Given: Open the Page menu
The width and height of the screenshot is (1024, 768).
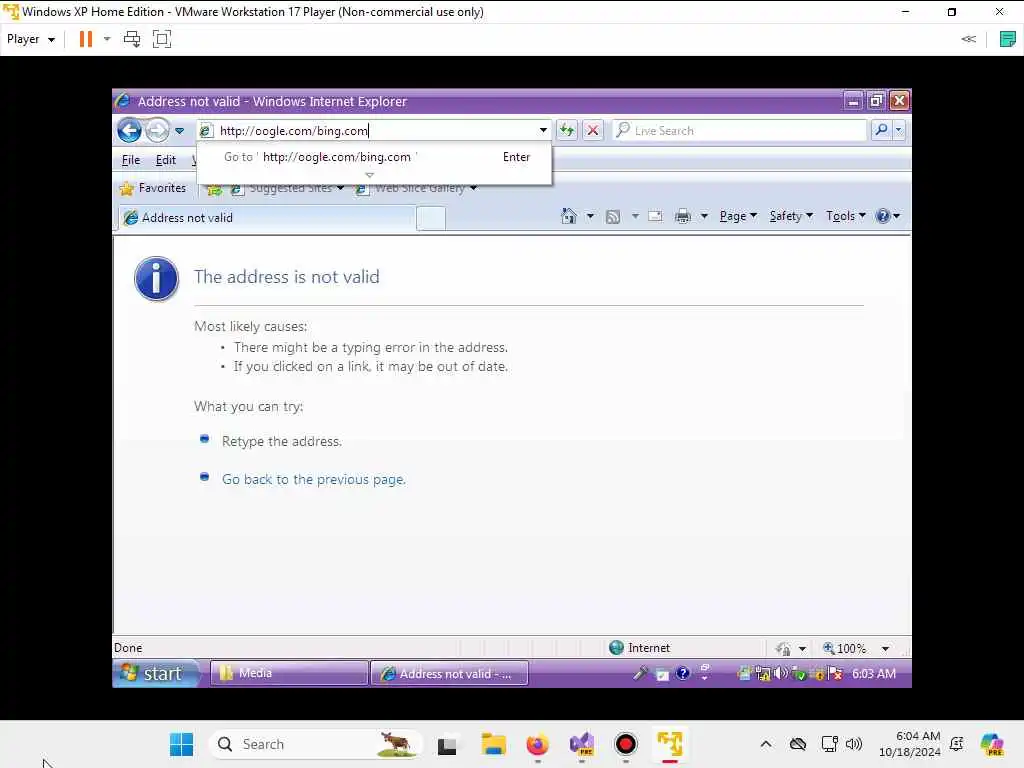Looking at the screenshot, I should click(x=738, y=216).
